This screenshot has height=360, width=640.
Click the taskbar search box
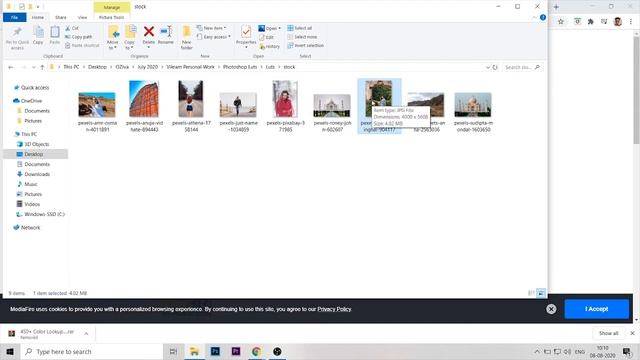[x=92, y=351]
